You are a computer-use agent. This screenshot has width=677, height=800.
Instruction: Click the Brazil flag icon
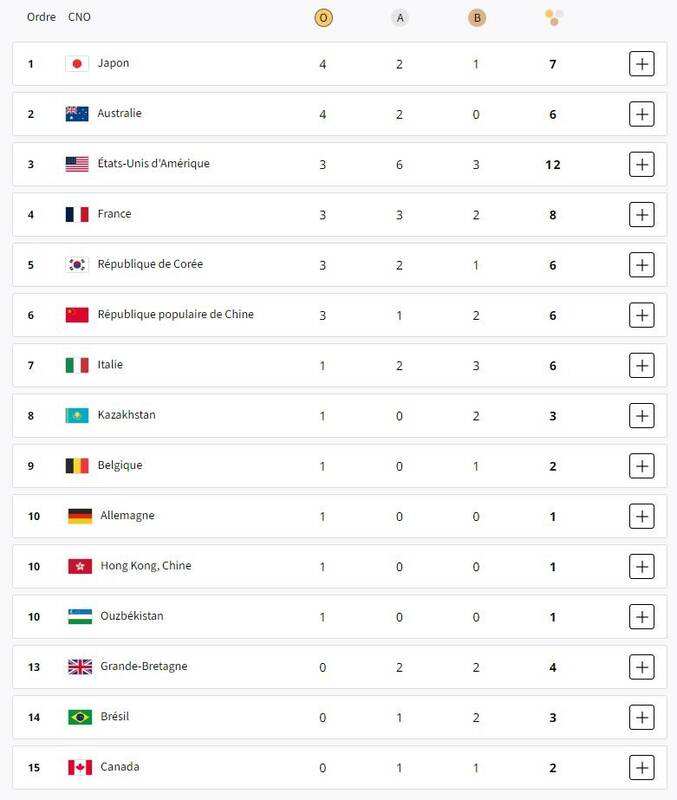click(x=80, y=717)
